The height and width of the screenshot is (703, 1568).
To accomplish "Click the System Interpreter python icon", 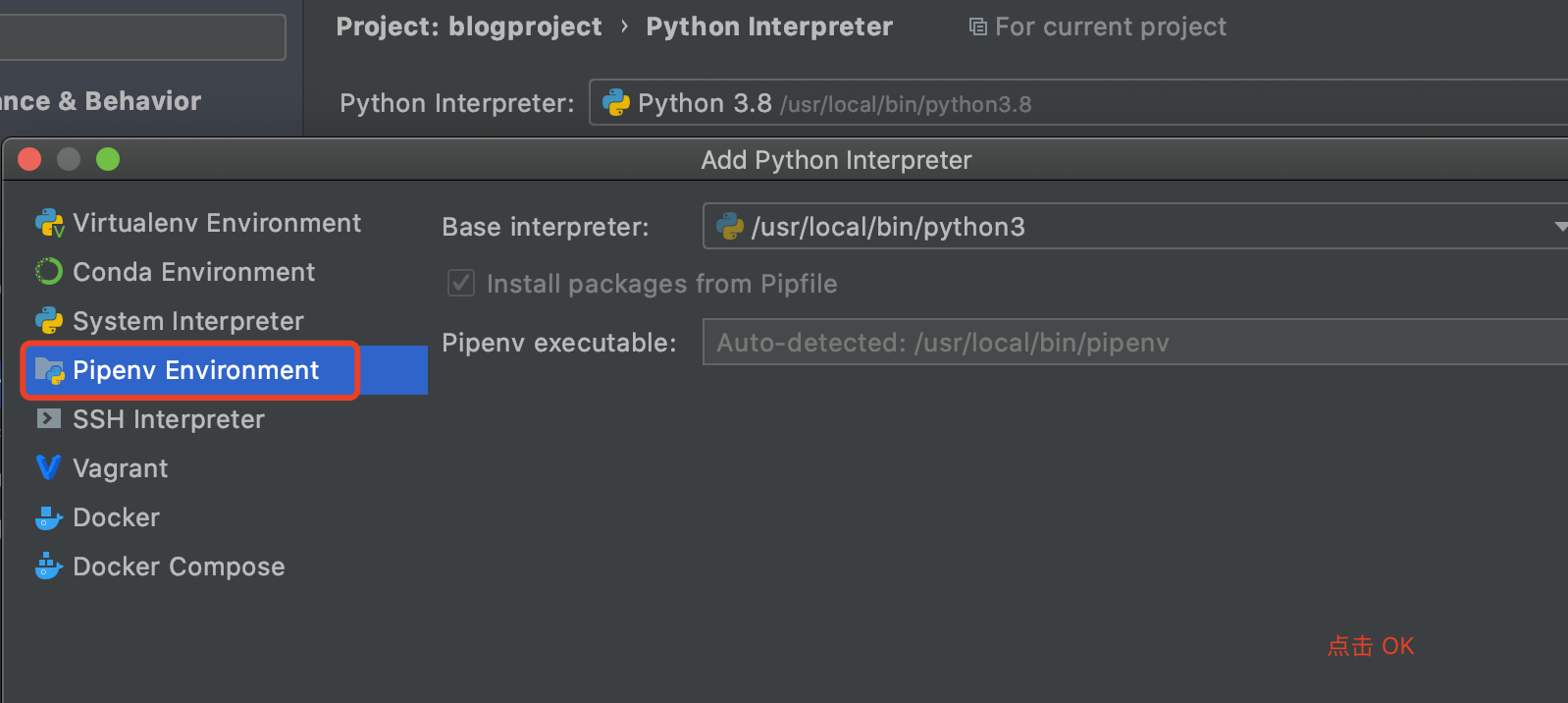I will (x=49, y=321).
